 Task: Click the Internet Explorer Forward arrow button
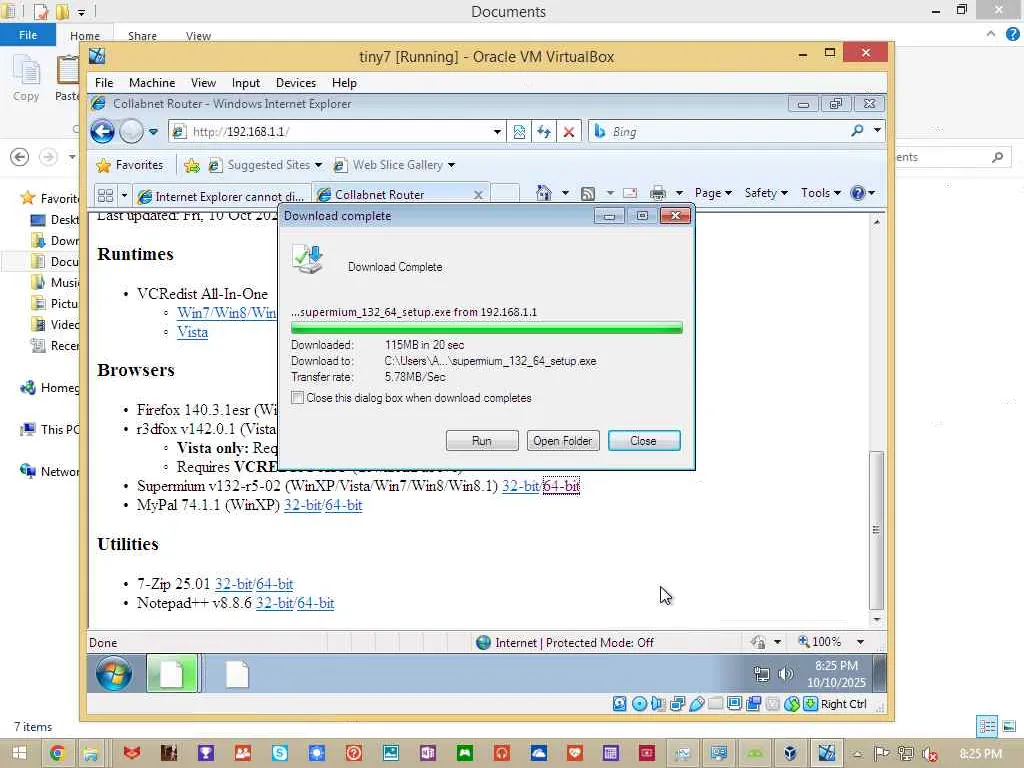pyautogui.click(x=131, y=131)
